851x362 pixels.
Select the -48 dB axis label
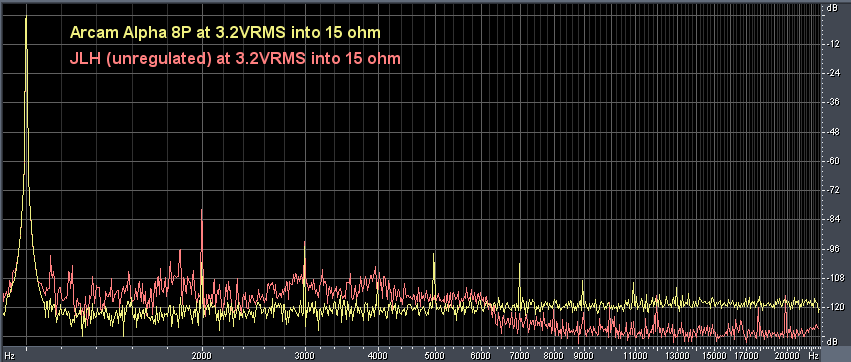click(x=833, y=132)
